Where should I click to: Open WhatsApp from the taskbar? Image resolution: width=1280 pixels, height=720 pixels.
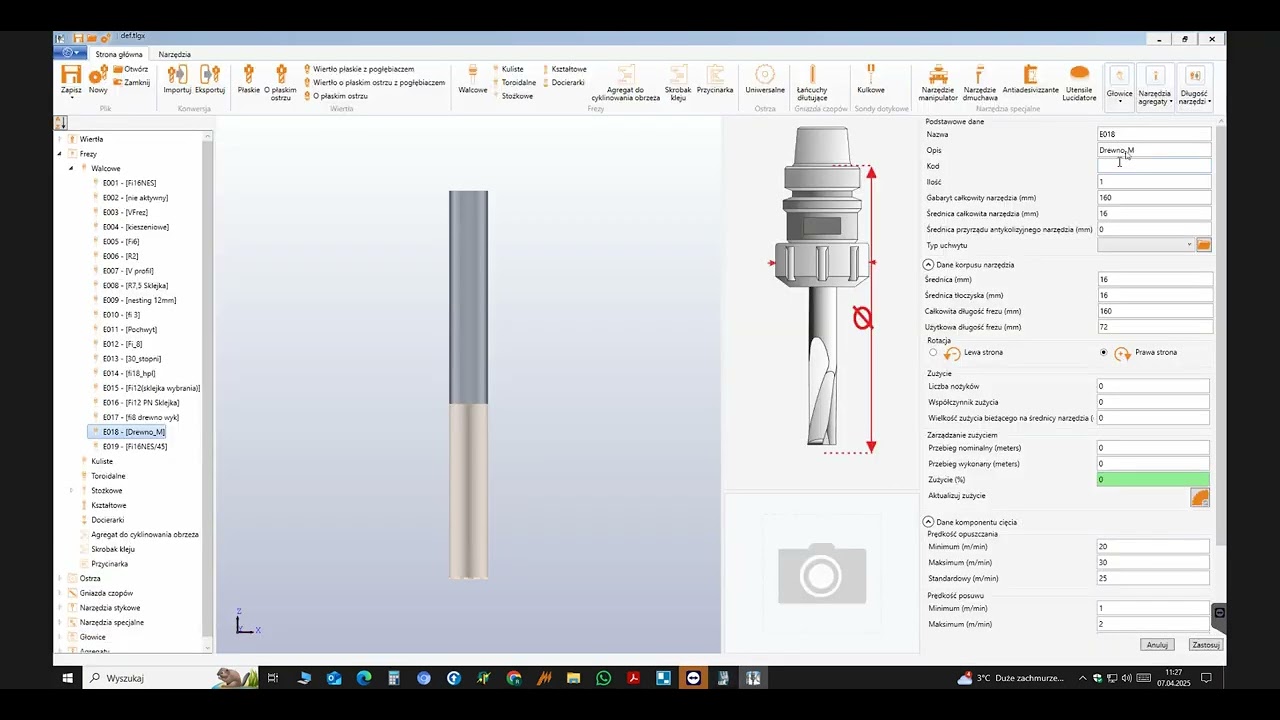pyautogui.click(x=603, y=678)
